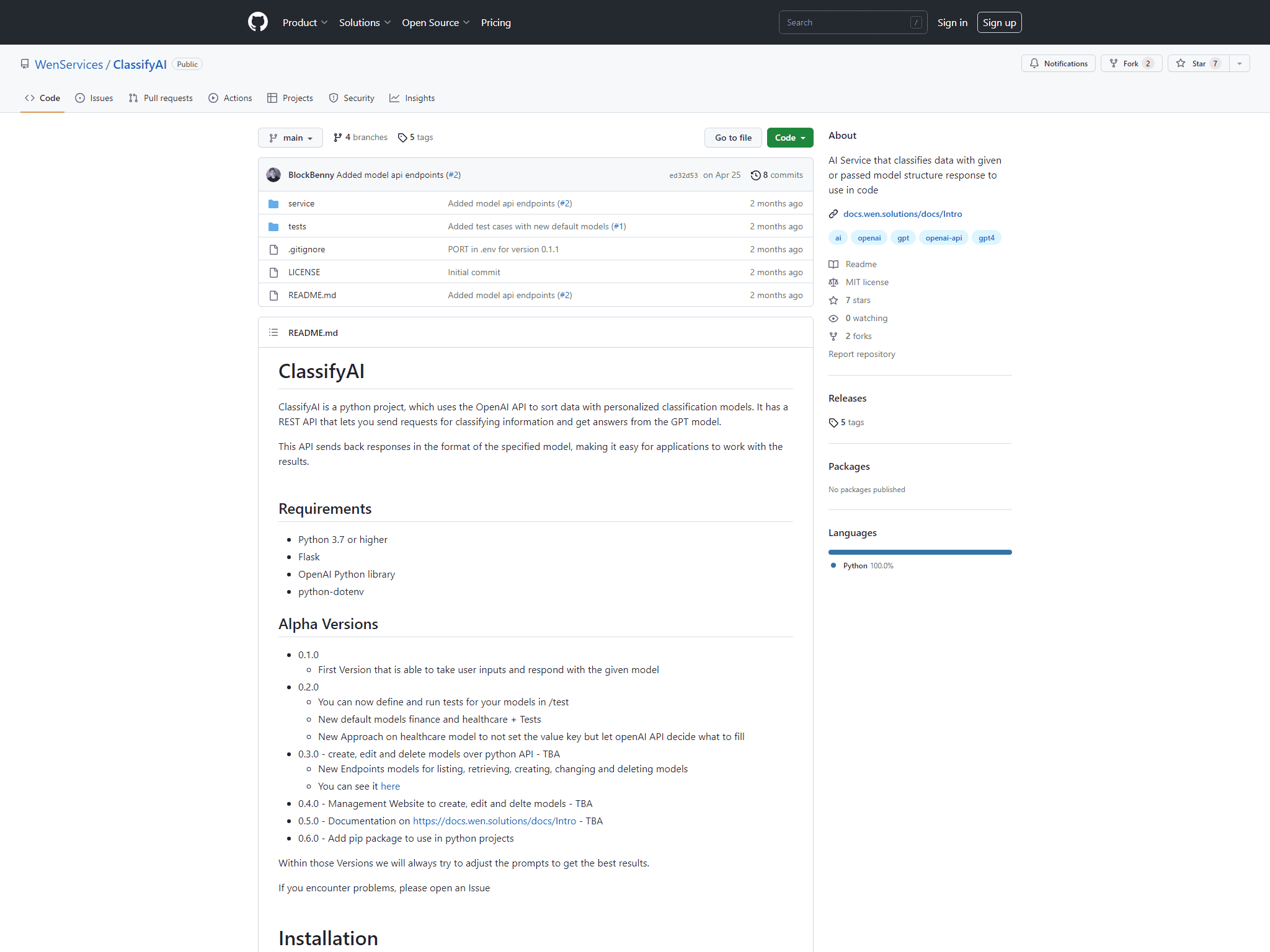The height and width of the screenshot is (952, 1270).
Task: Click the README.md file icon in file list
Action: click(x=273, y=295)
